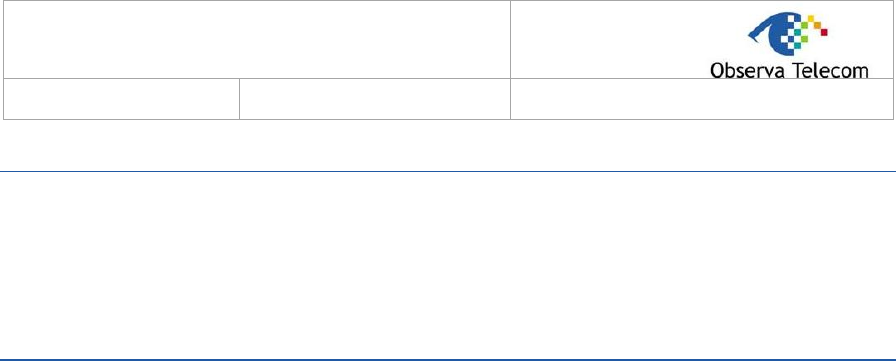The image size is (896, 361).
Task: Select the top-right cell containing the logo
Action: click(x=702, y=39)
